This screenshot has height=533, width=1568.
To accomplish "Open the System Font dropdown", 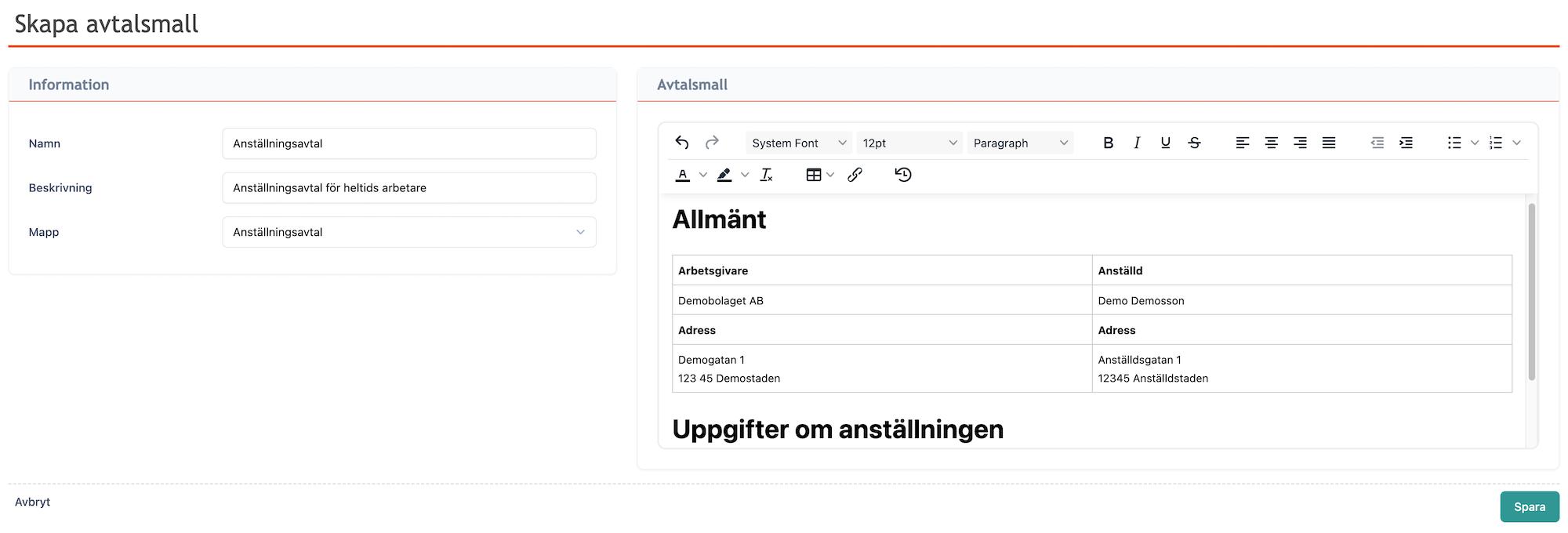I will (x=798, y=143).
